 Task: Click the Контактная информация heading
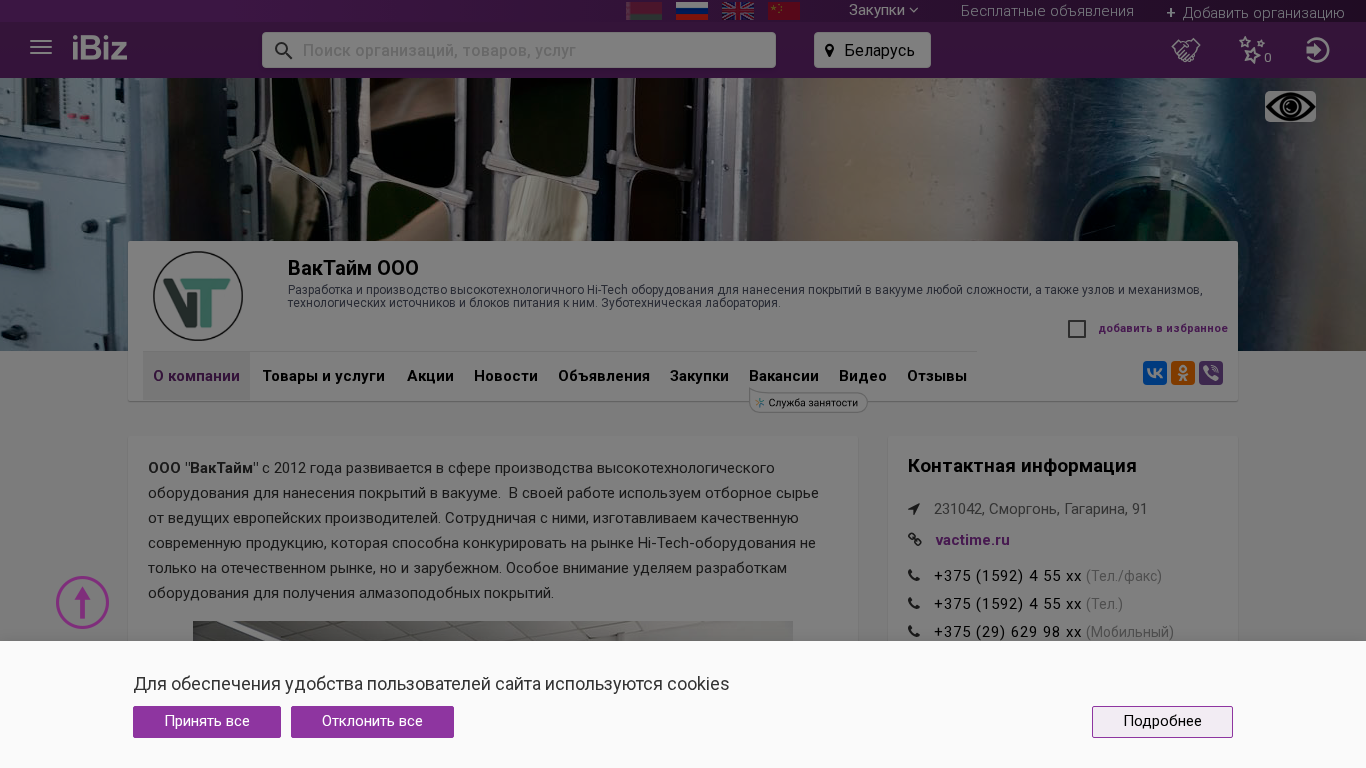(1022, 466)
